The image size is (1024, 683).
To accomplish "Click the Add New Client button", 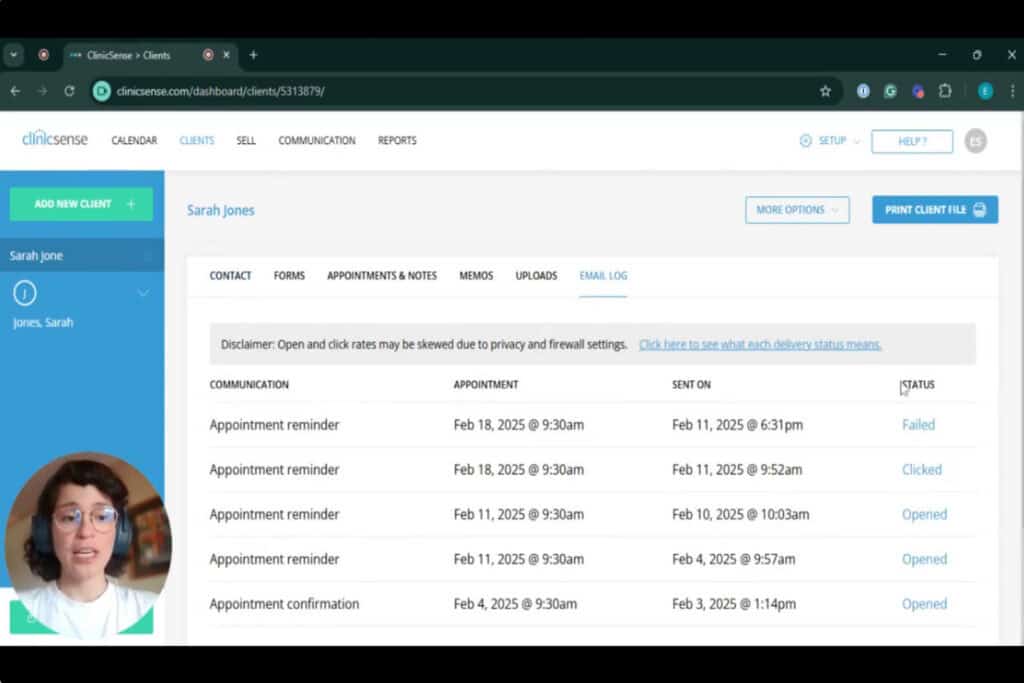I will coord(81,204).
